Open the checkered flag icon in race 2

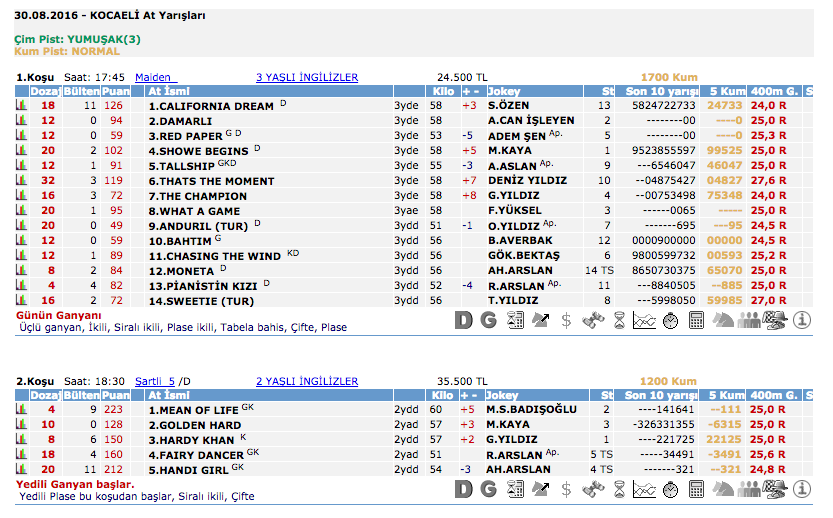tap(774, 489)
